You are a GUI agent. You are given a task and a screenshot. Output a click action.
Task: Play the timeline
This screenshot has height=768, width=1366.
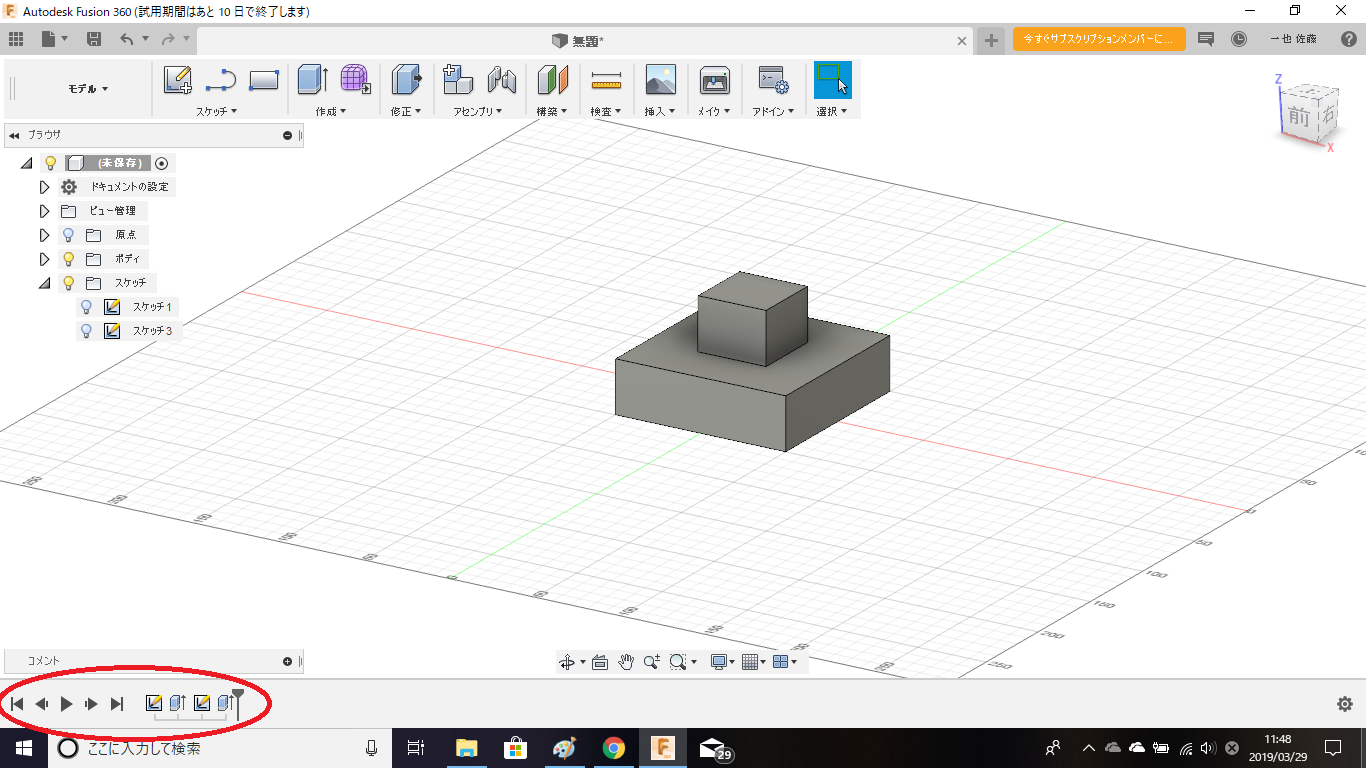tap(66, 704)
